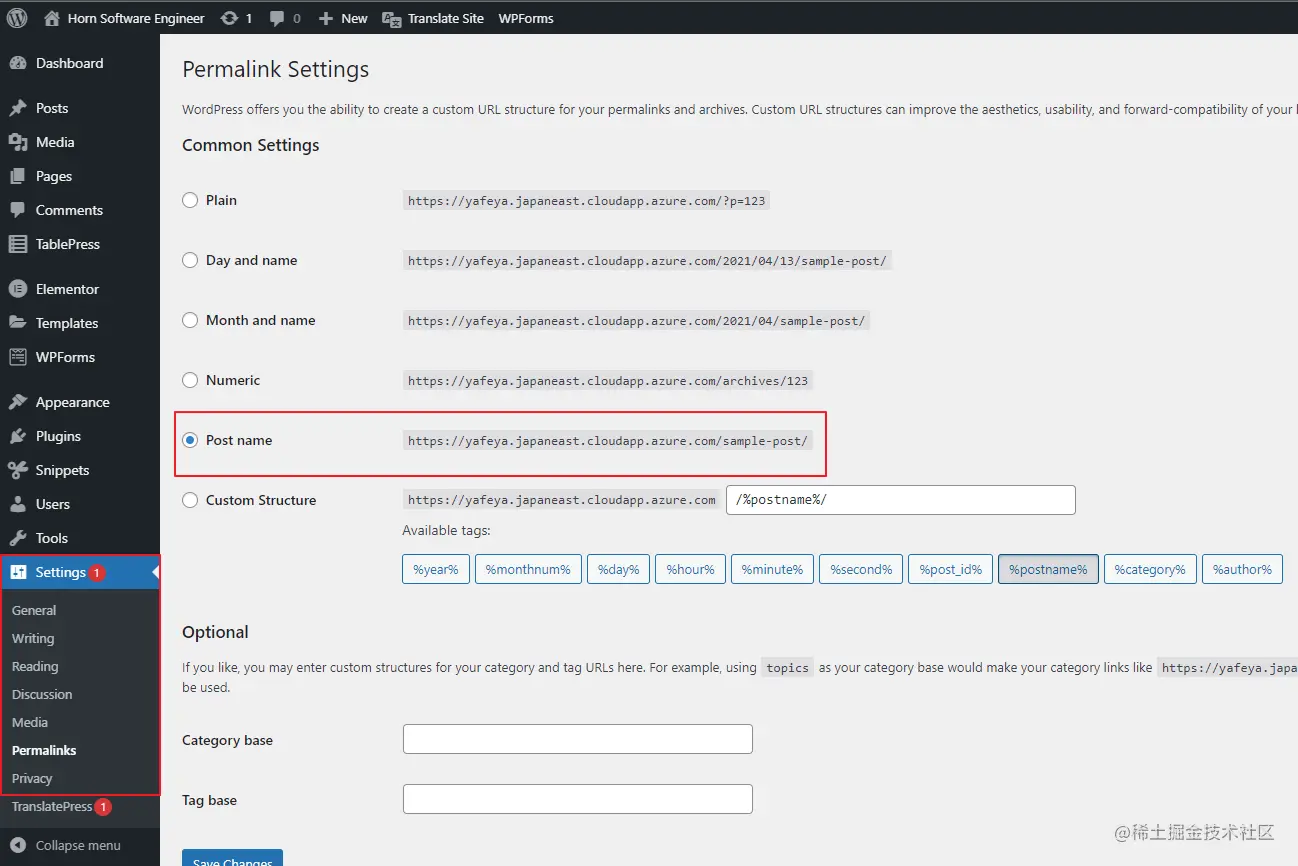The height and width of the screenshot is (866, 1298).
Task: Insert the %author% tag
Action: pos(1242,569)
